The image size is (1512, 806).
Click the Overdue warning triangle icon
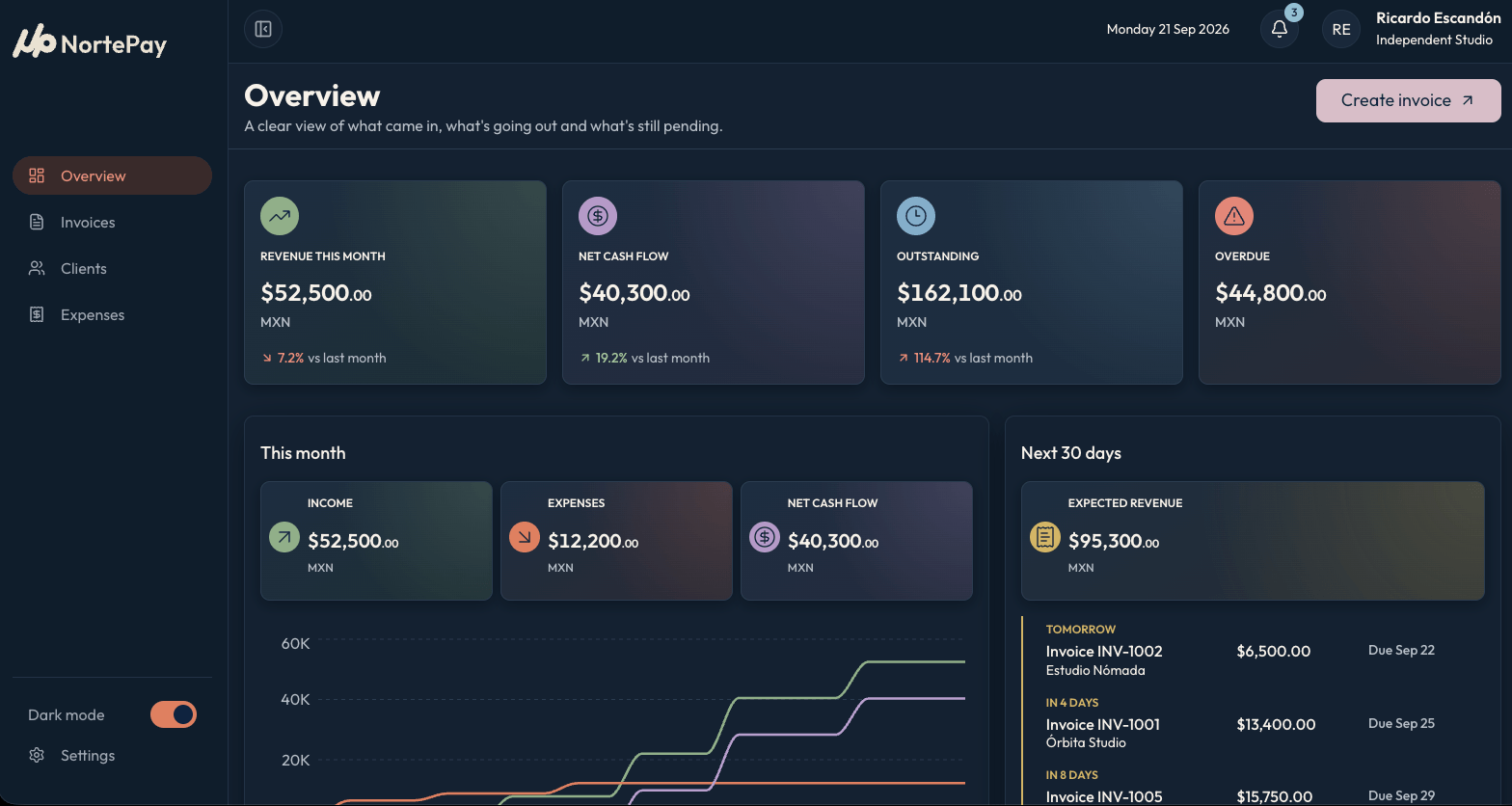1234,216
